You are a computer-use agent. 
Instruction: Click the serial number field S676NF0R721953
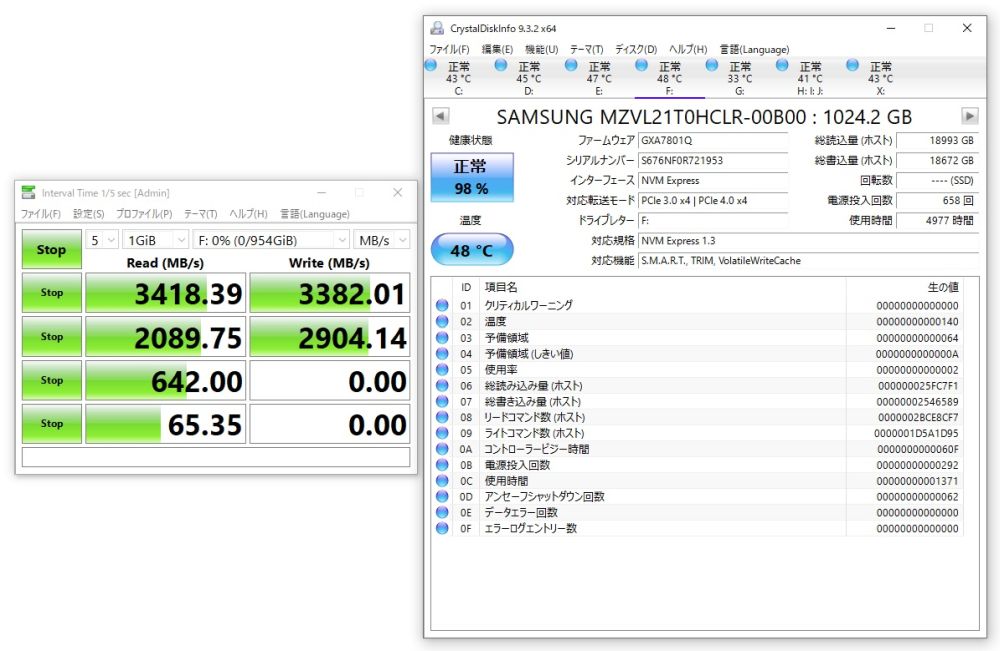tap(713, 160)
